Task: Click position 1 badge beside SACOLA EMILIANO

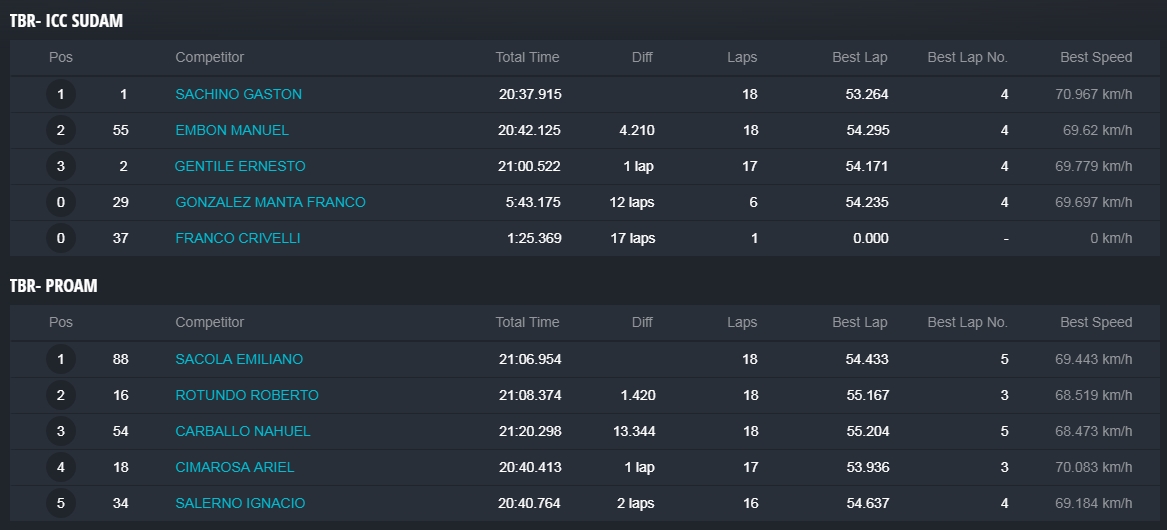Action: click(x=61, y=359)
